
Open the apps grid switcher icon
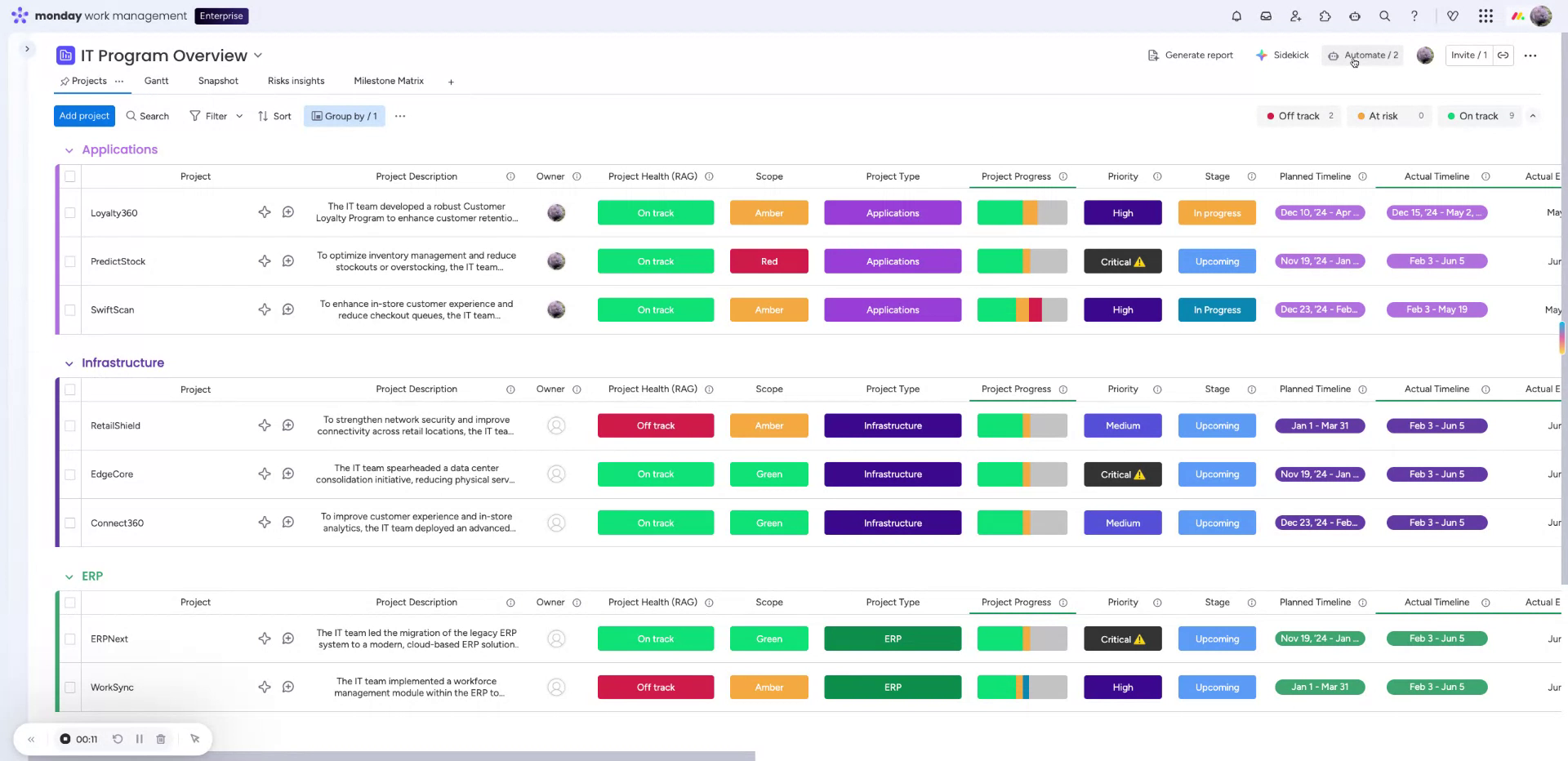pyautogui.click(x=1486, y=16)
